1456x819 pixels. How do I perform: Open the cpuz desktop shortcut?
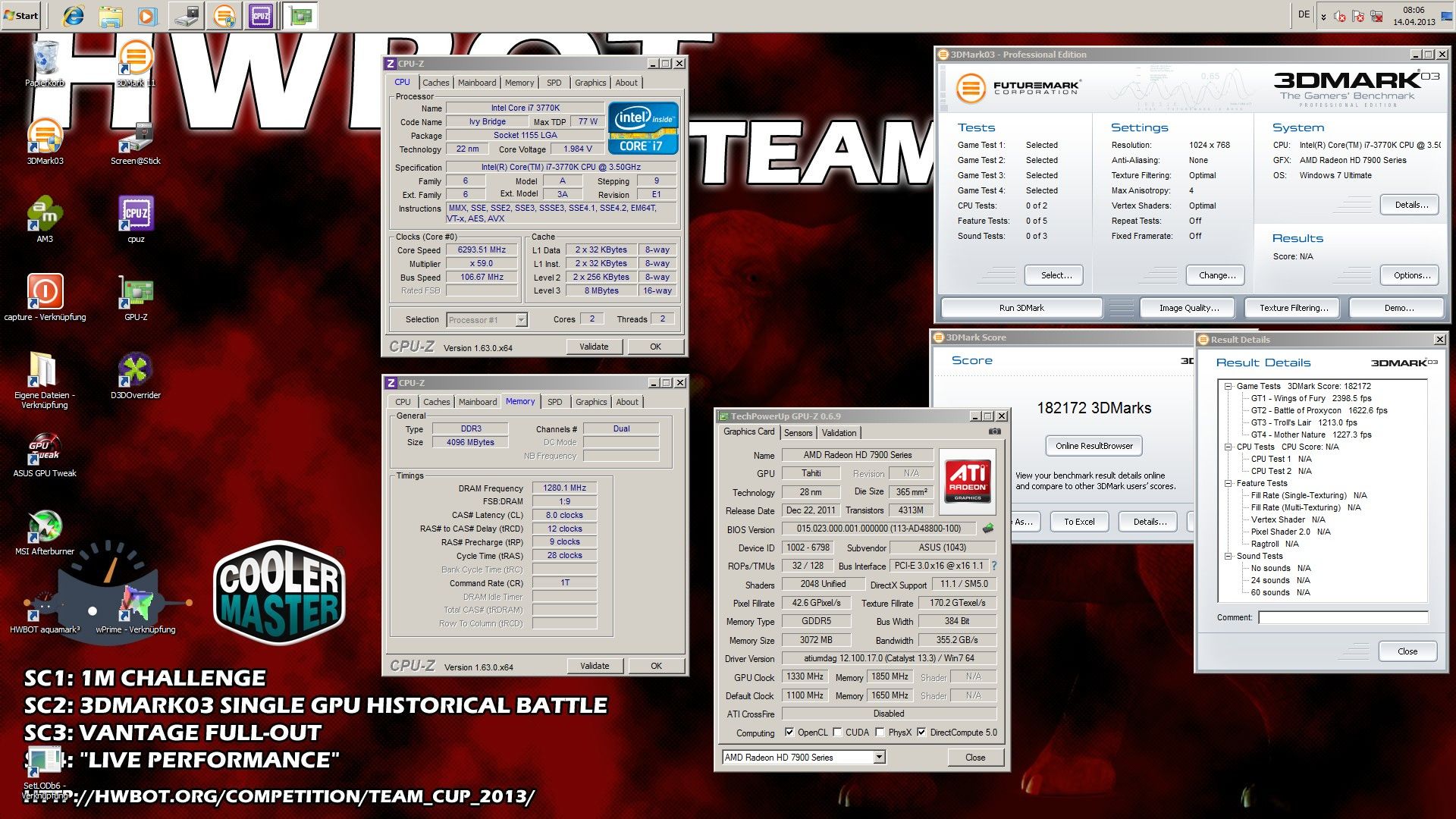coord(136,219)
